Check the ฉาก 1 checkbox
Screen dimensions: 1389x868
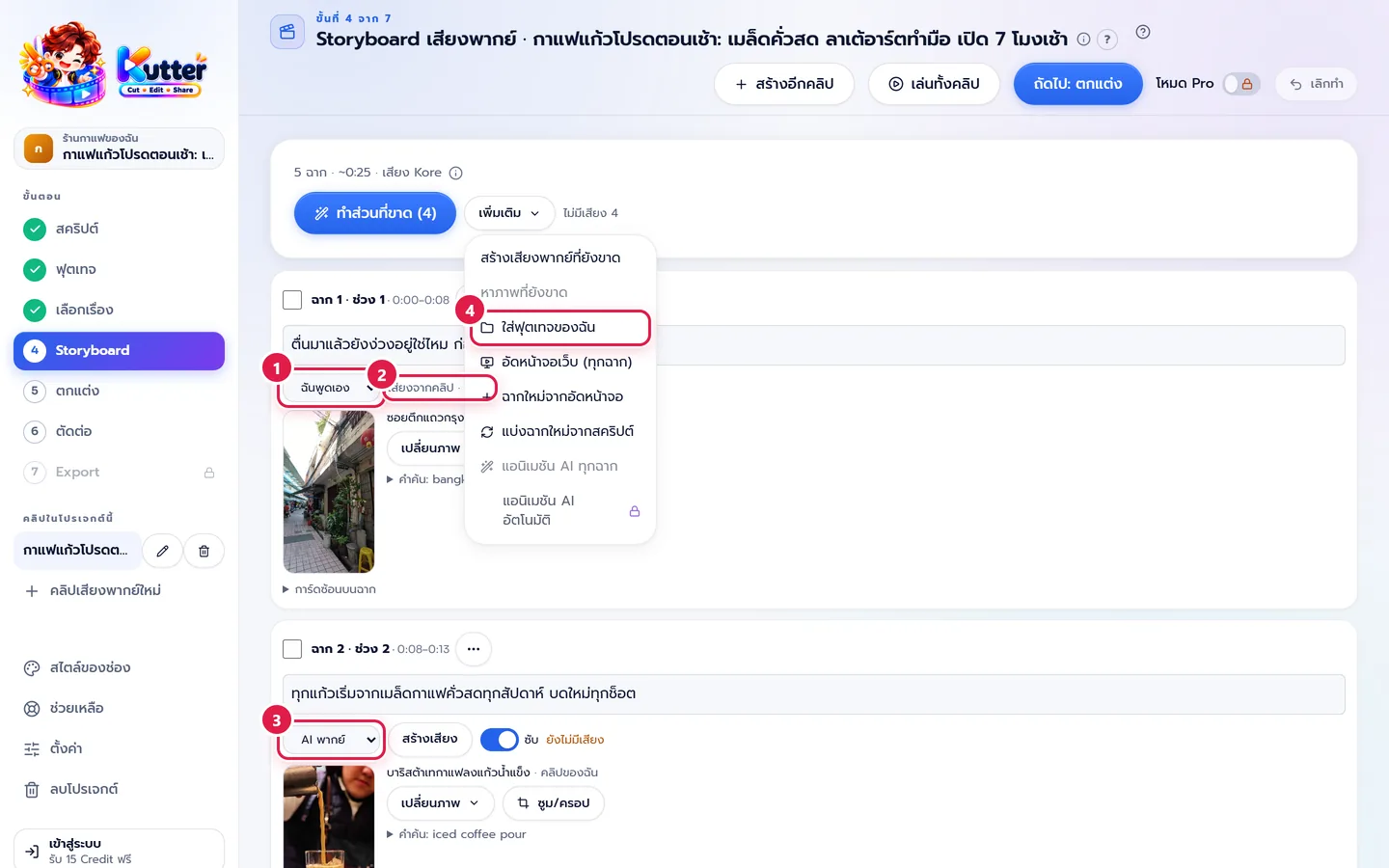click(292, 300)
